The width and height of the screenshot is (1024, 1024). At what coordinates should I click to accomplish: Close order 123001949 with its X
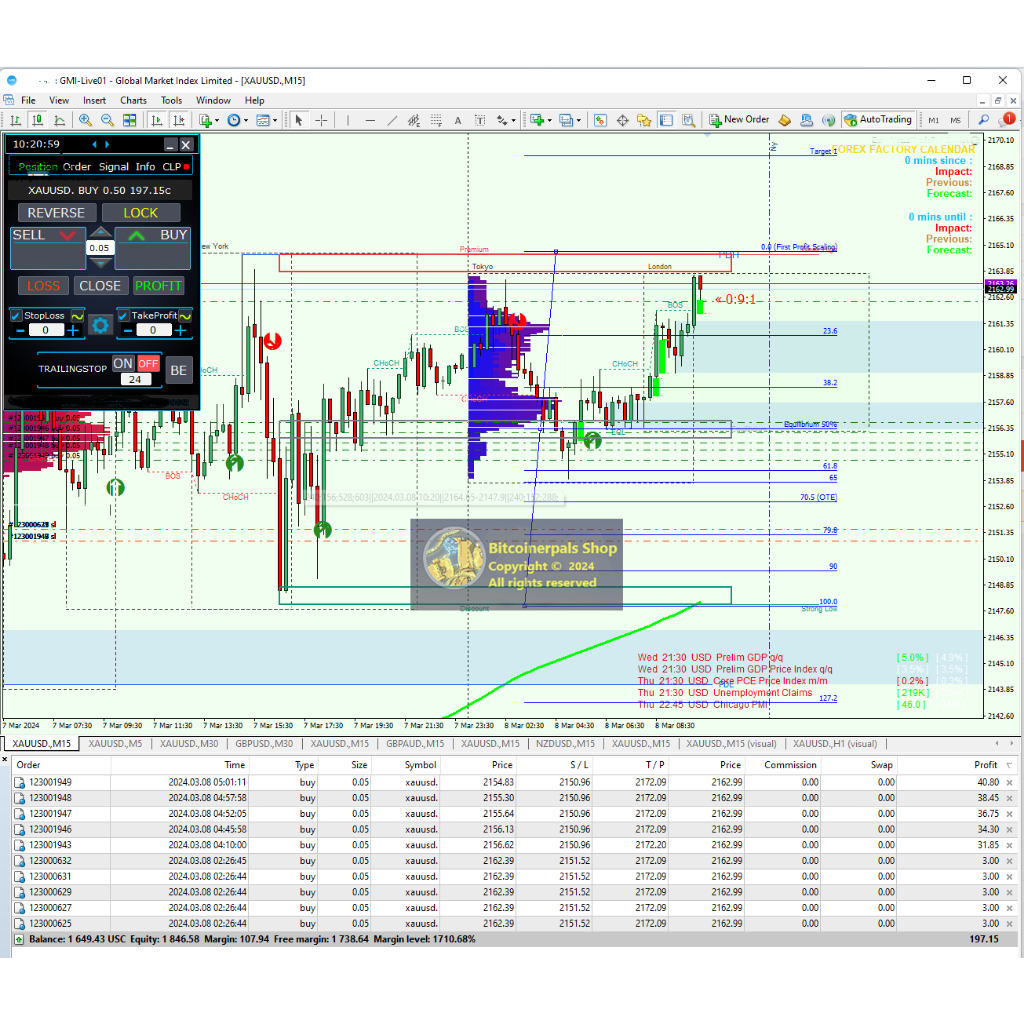click(x=1009, y=782)
